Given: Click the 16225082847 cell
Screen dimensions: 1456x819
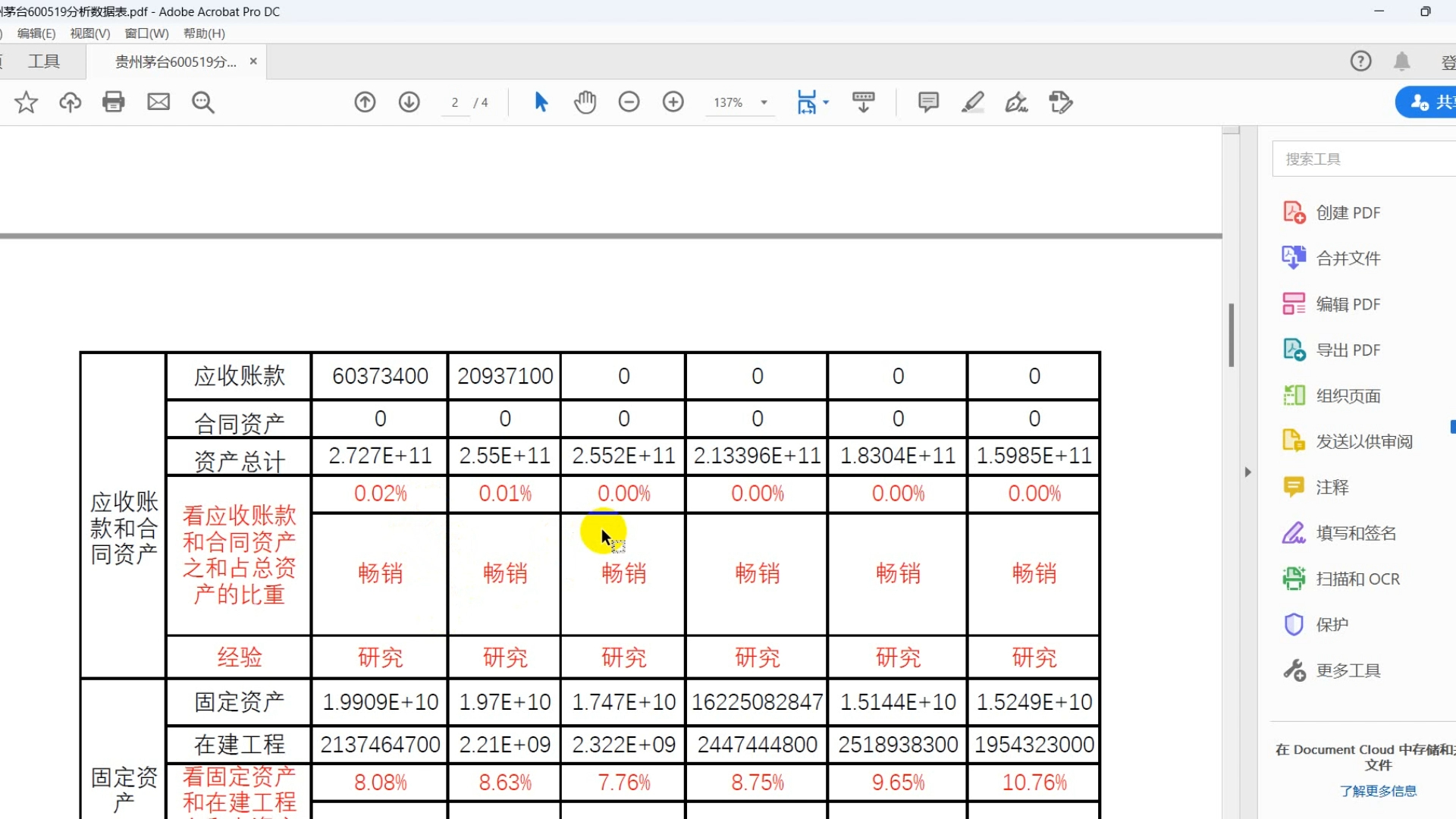Looking at the screenshot, I should [757, 702].
